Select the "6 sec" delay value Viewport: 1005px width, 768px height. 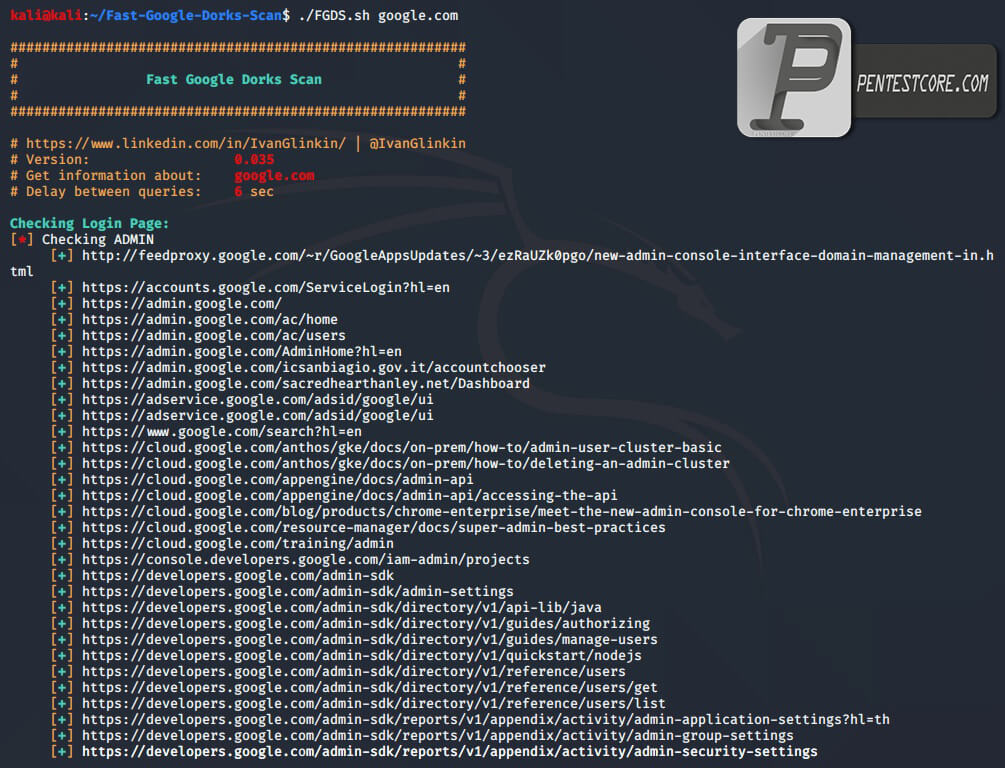coord(254,192)
